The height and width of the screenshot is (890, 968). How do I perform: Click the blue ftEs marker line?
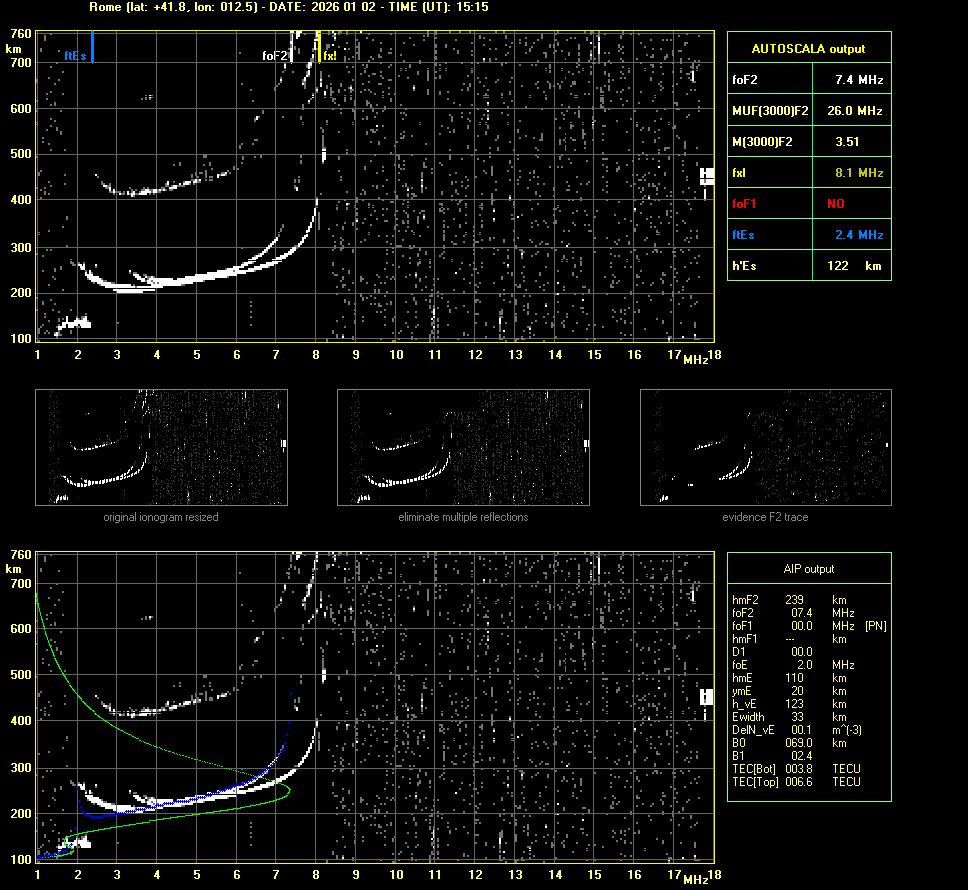(x=92, y=47)
